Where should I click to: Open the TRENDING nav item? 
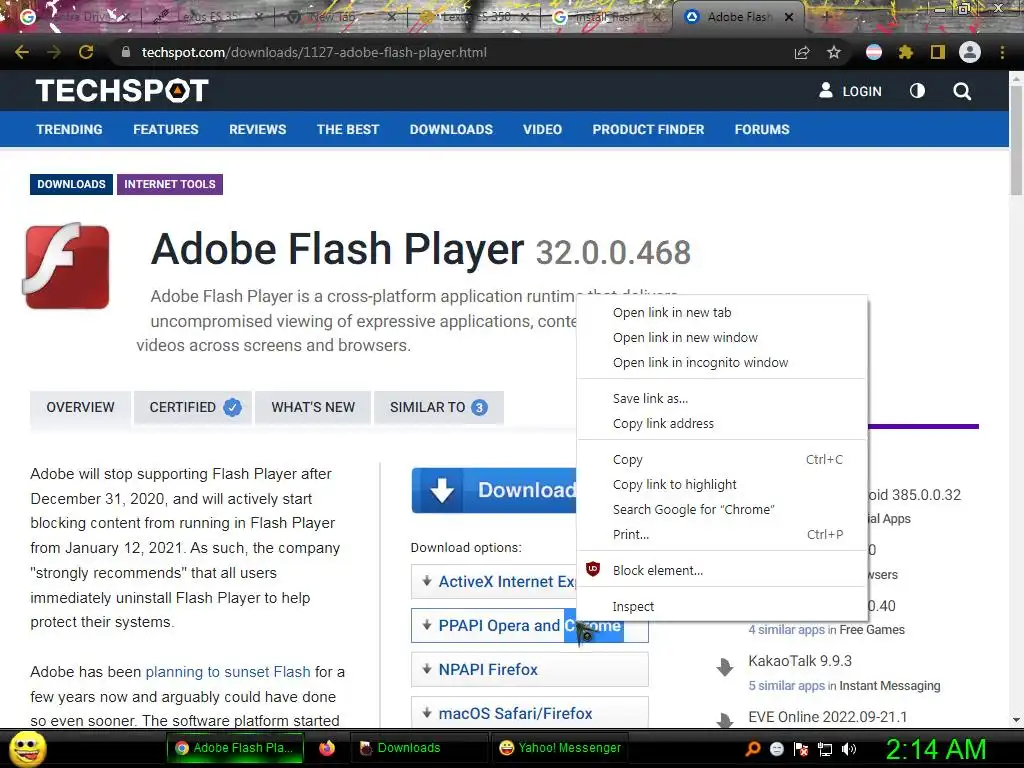69,129
